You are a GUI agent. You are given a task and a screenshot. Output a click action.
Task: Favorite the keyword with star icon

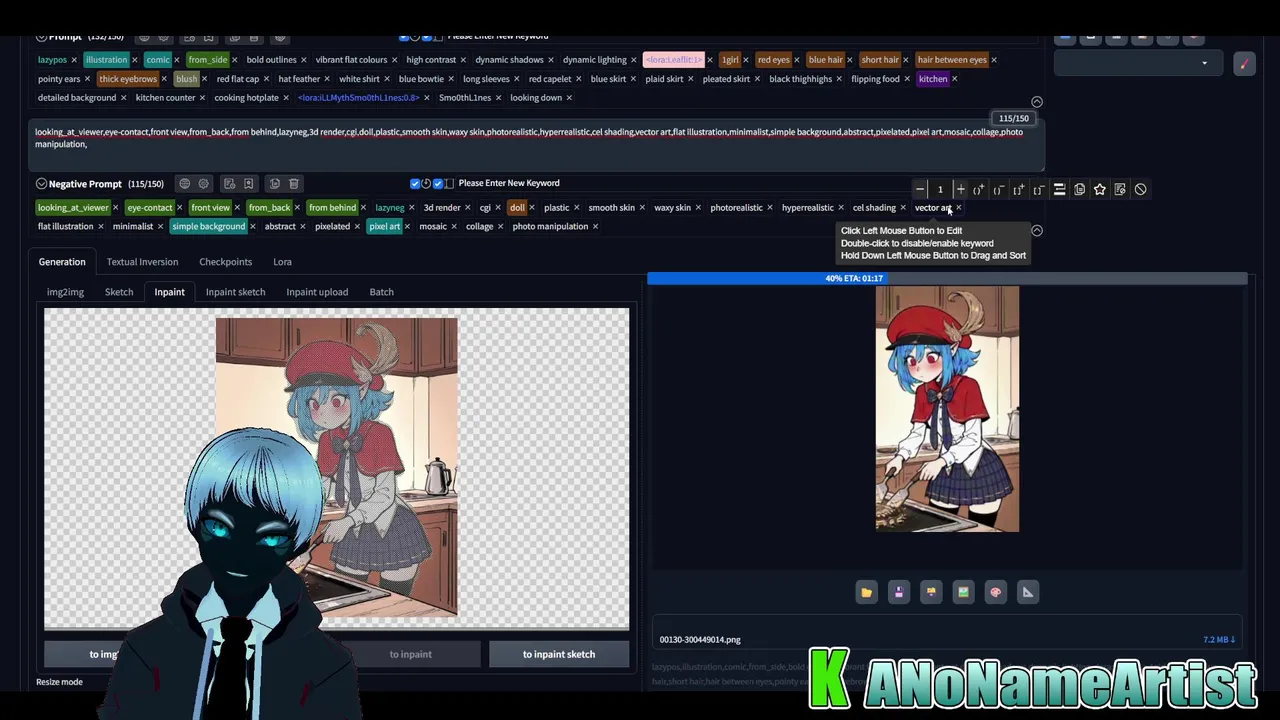click(x=1100, y=189)
